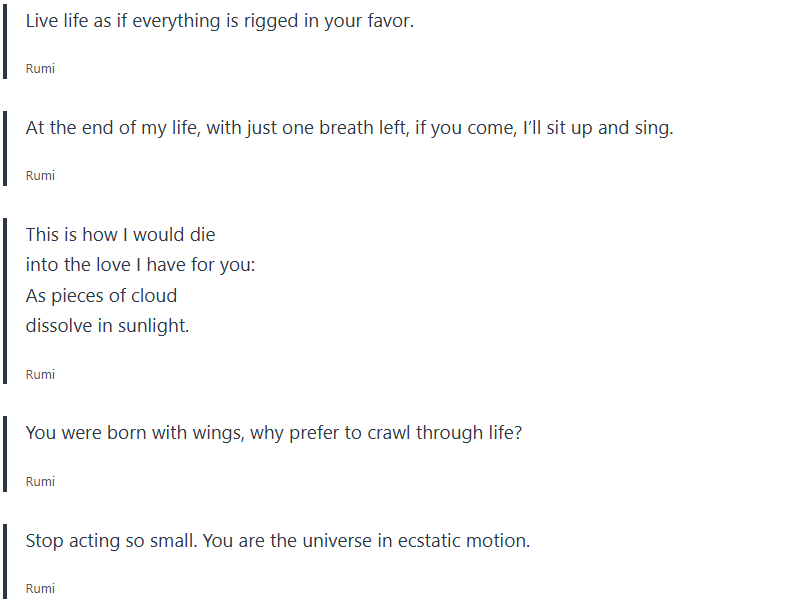Click the sentence "Stop acting so small."

[110, 541]
